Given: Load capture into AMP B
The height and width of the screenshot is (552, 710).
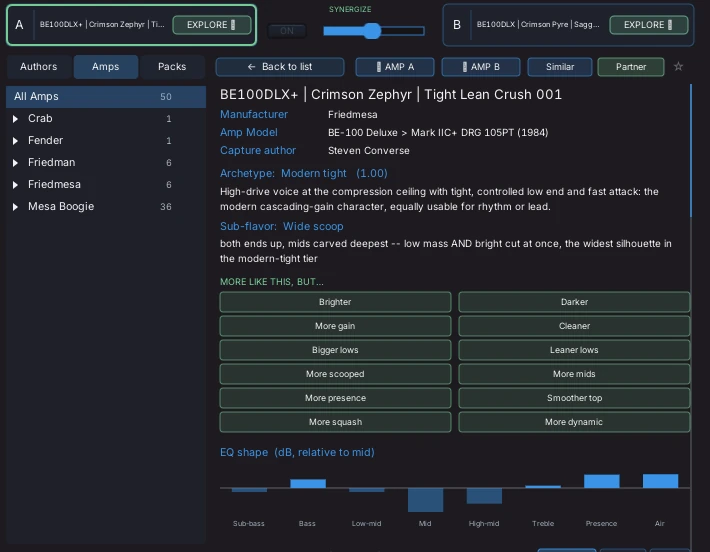Looking at the screenshot, I should pos(481,67).
